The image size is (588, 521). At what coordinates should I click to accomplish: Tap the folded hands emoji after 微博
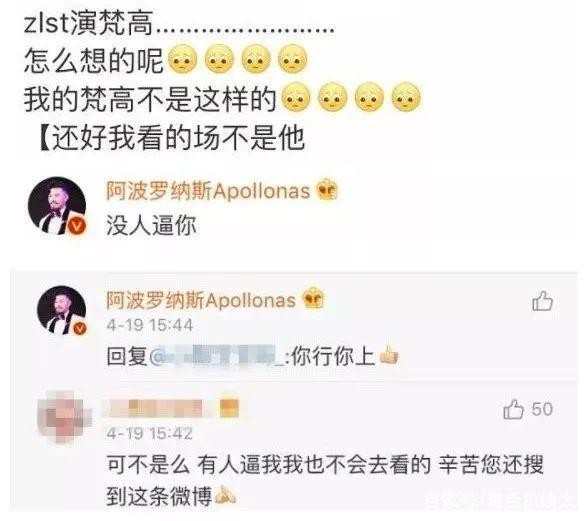click(x=225, y=495)
